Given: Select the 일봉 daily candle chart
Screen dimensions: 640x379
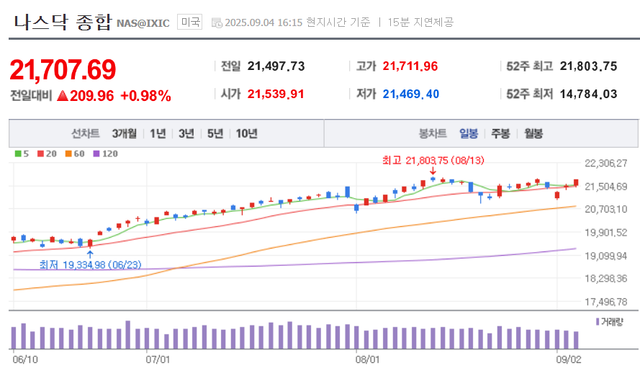Looking at the screenshot, I should click(469, 133).
